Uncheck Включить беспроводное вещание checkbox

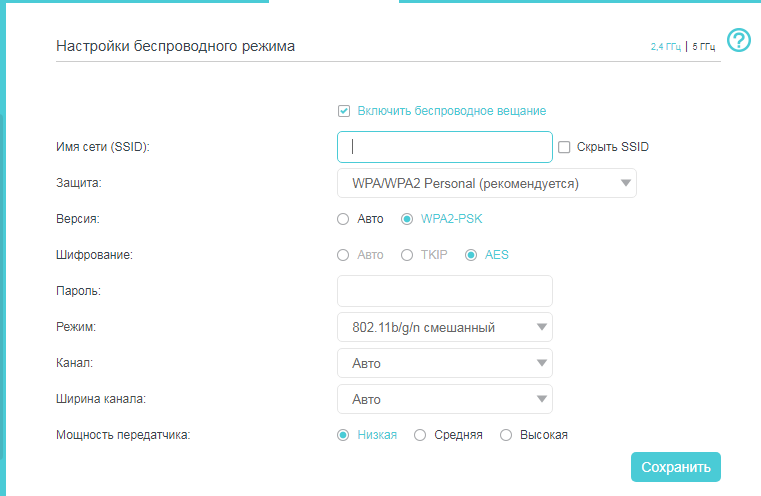[x=344, y=111]
